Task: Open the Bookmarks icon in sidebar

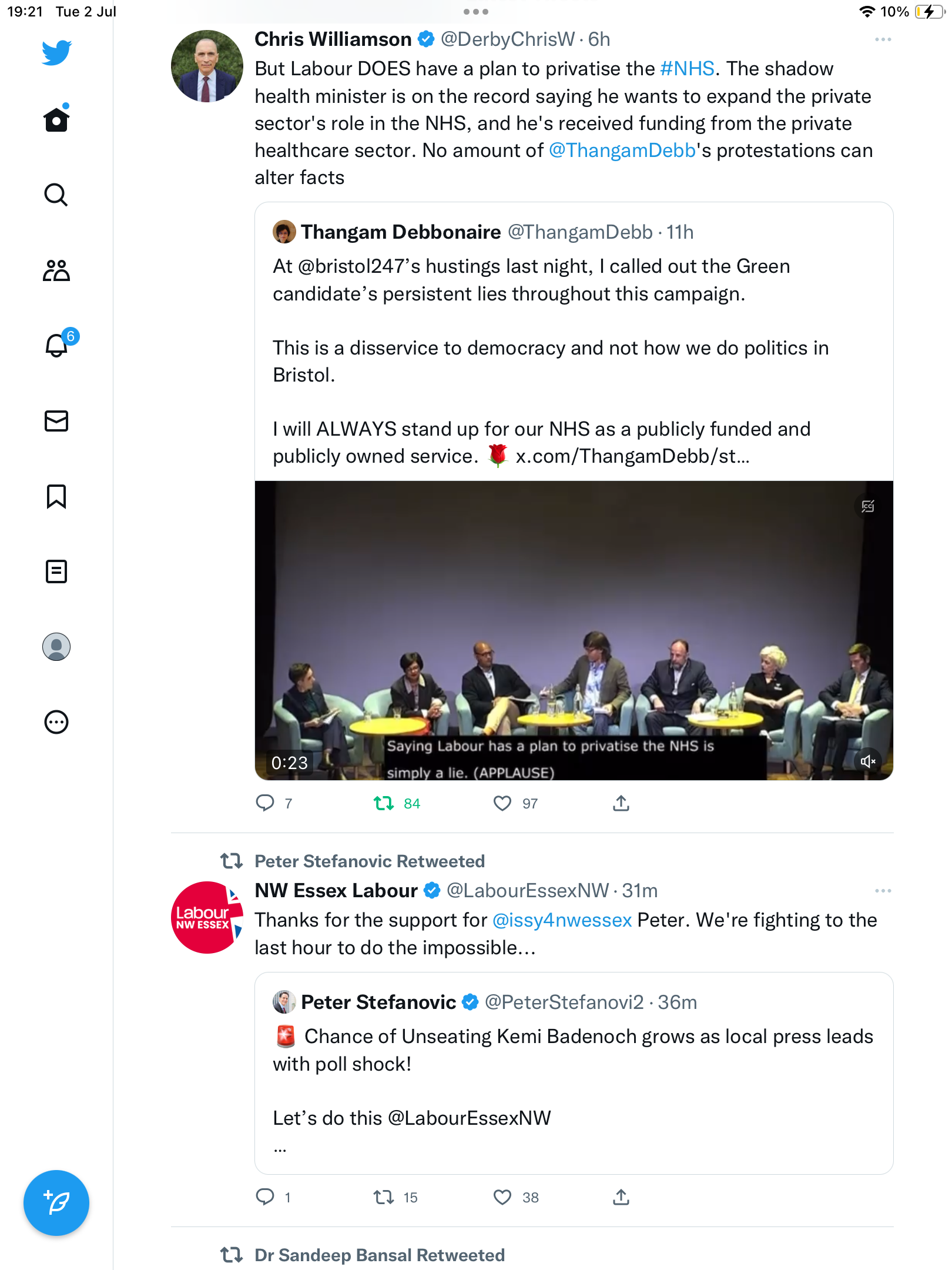Action: click(56, 496)
